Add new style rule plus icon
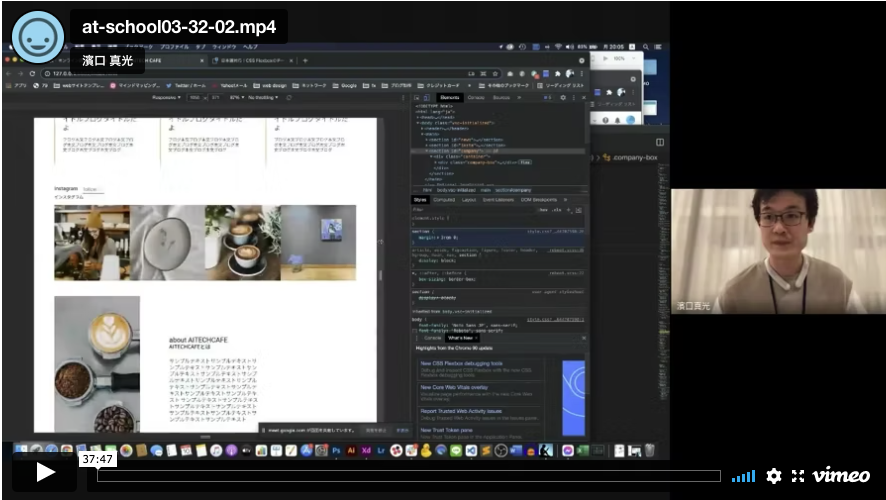The image size is (886, 500). pos(569,210)
